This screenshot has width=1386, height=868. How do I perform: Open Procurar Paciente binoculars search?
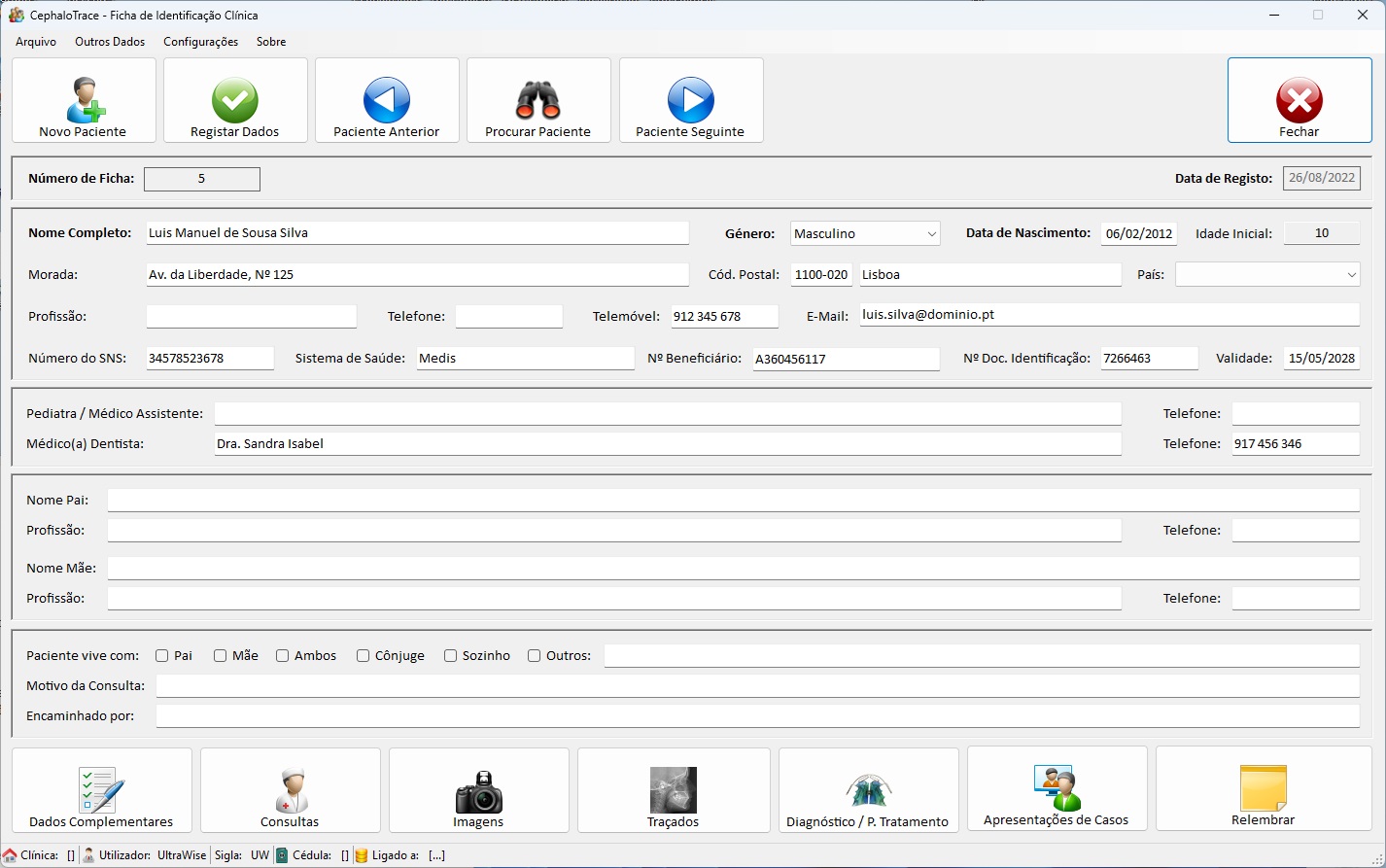[x=538, y=100]
